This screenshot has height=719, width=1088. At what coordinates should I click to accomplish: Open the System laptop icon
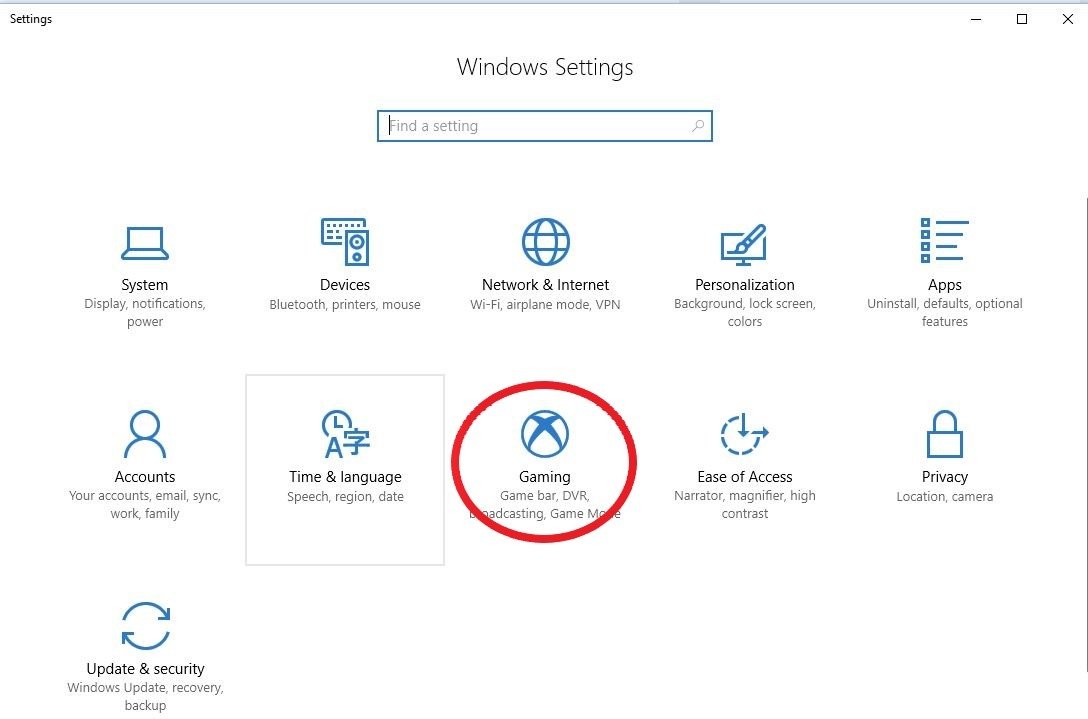[144, 243]
